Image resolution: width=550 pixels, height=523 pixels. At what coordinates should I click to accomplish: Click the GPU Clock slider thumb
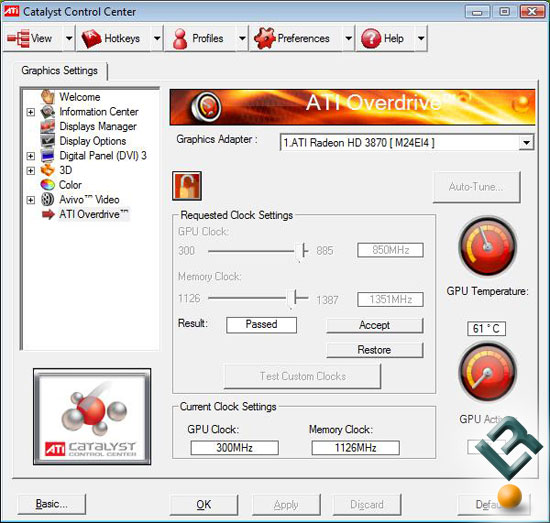(300, 251)
